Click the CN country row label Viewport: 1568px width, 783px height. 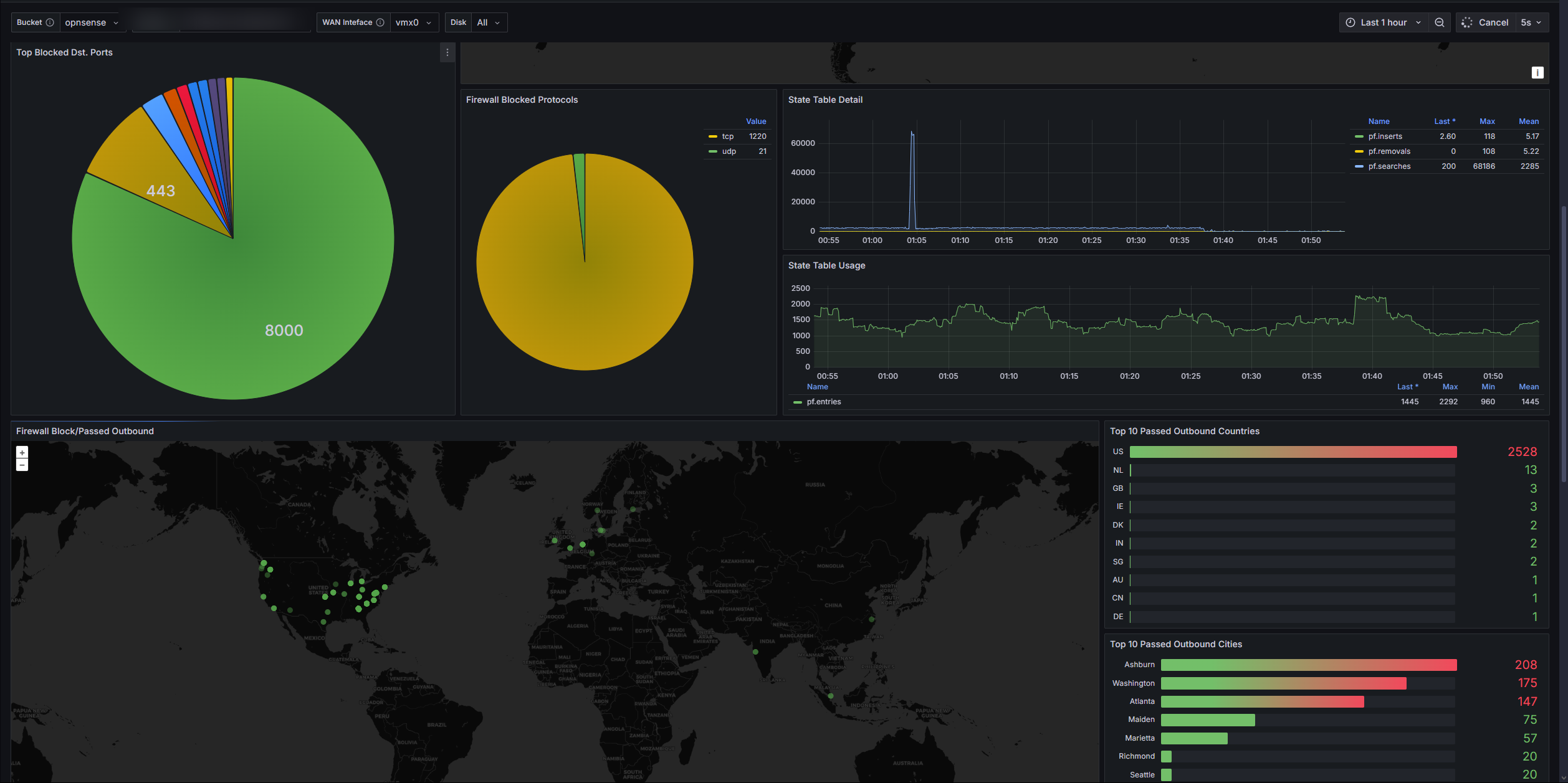pos(1118,598)
